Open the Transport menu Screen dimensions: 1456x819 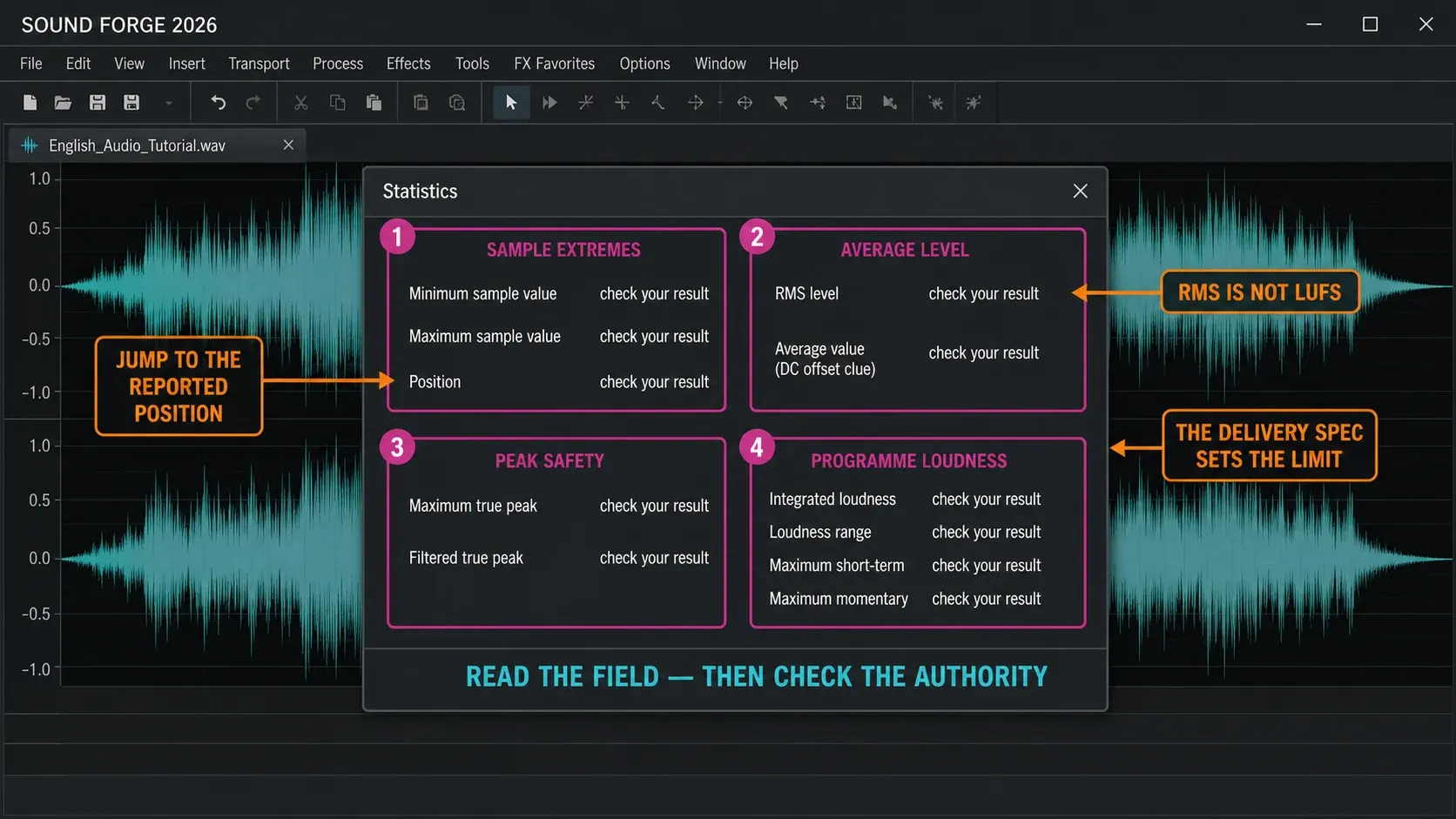pyautogui.click(x=259, y=64)
